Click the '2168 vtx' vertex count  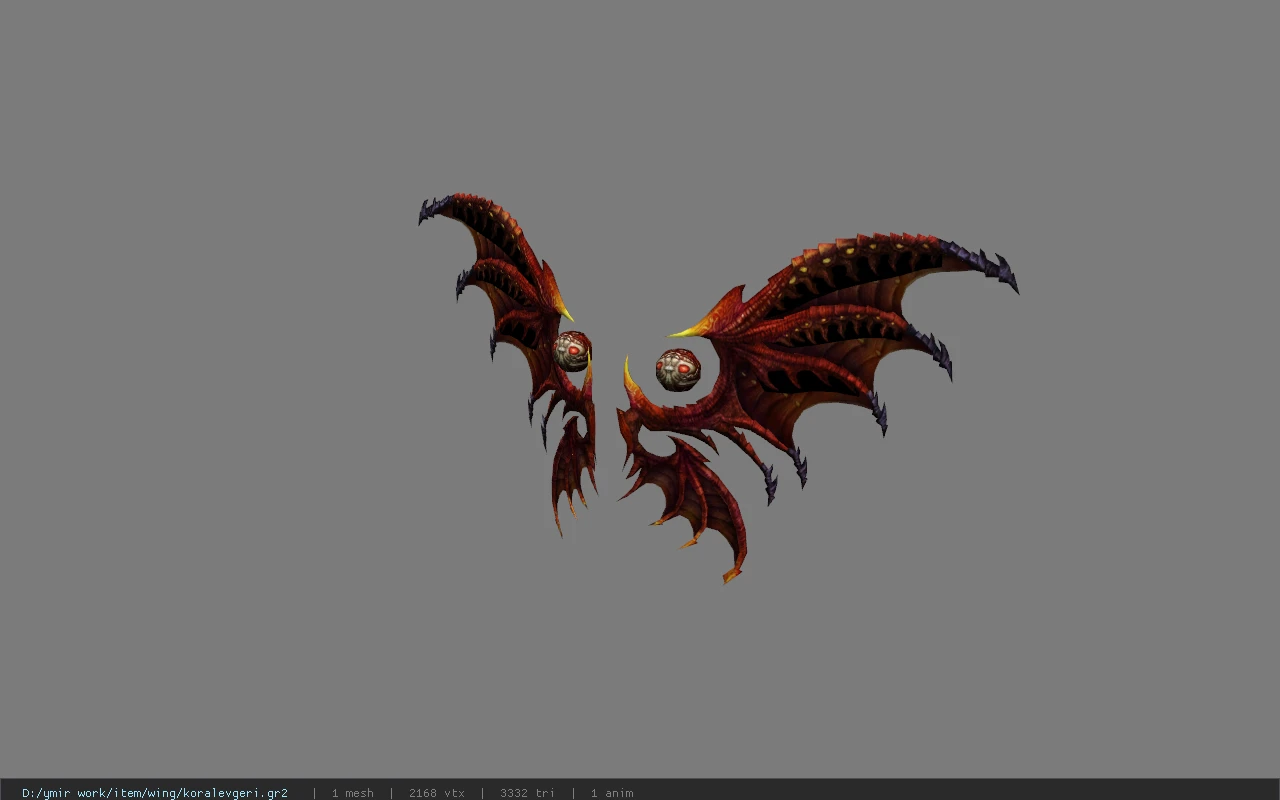(x=437, y=793)
